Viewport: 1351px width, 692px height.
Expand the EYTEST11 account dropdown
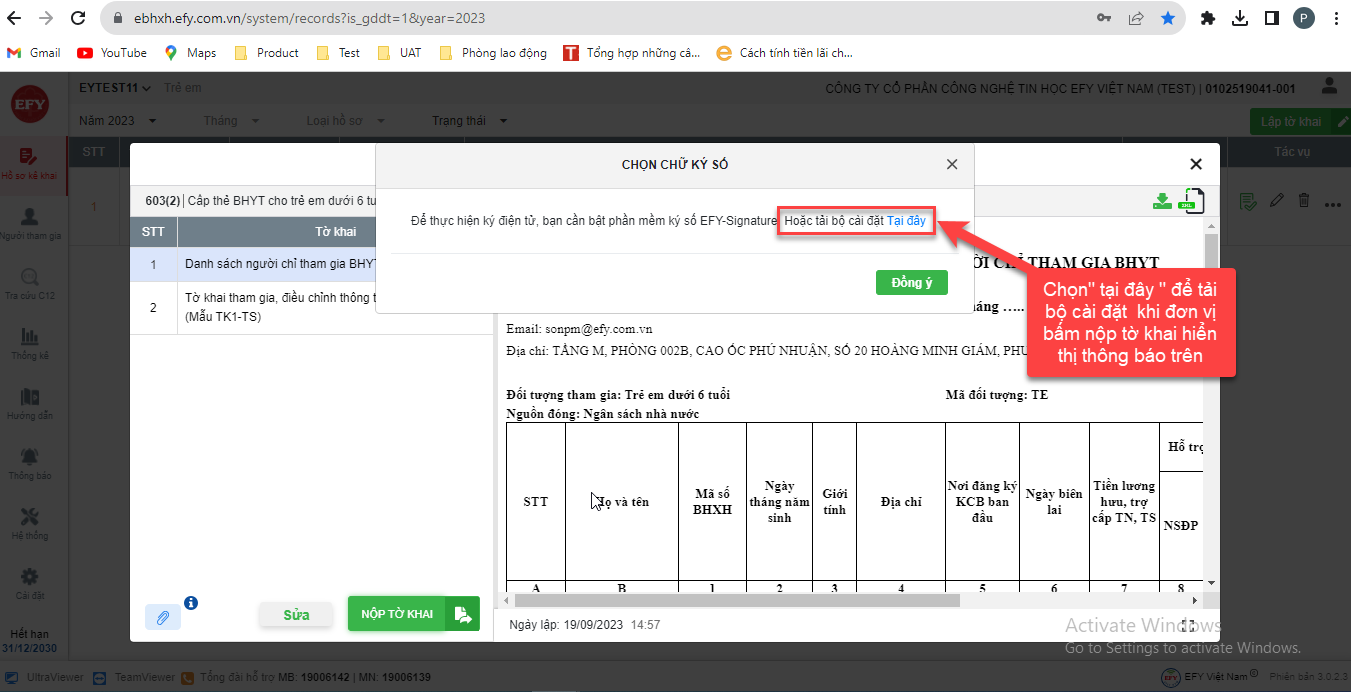[115, 88]
